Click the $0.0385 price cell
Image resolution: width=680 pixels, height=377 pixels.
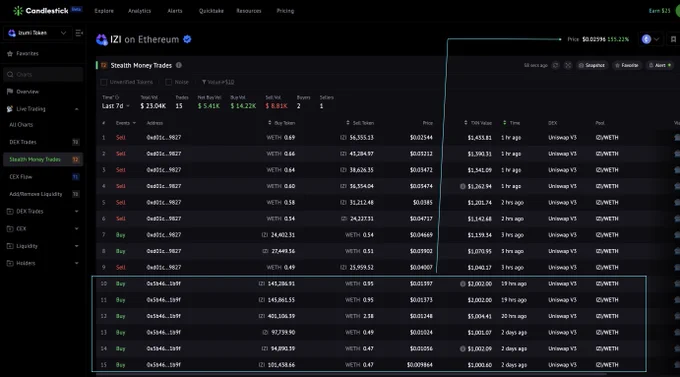click(x=423, y=203)
